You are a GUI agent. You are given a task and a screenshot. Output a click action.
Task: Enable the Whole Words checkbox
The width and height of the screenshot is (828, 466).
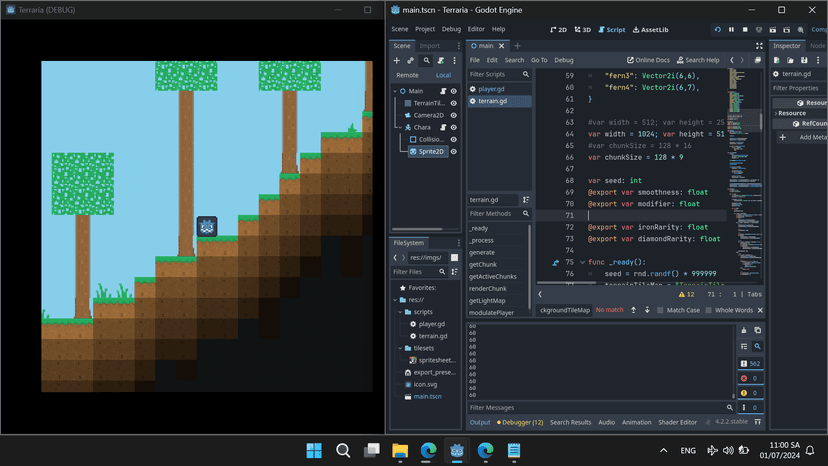[x=710, y=310]
